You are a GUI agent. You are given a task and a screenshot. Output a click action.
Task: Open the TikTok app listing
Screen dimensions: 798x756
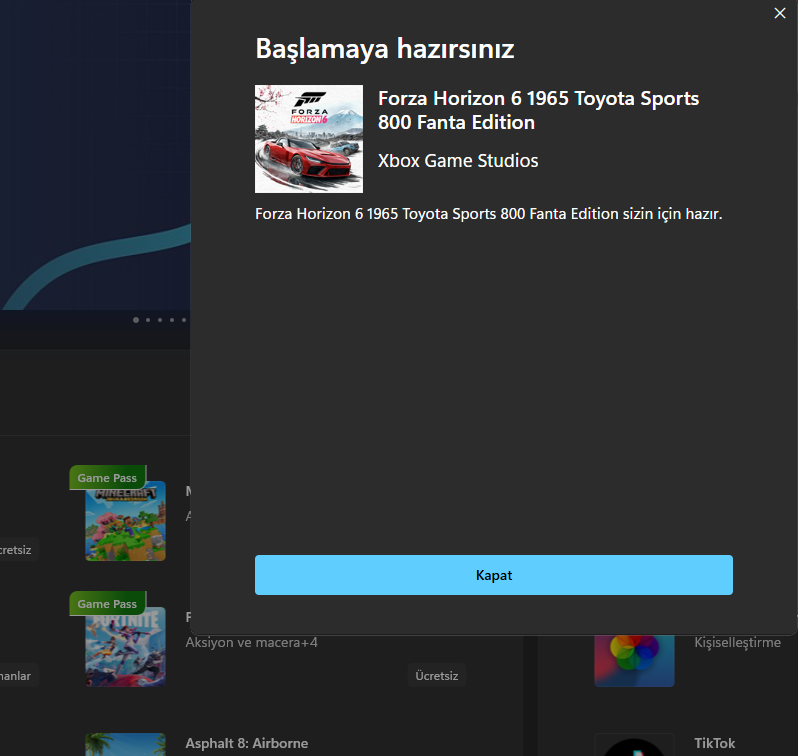(x=715, y=743)
